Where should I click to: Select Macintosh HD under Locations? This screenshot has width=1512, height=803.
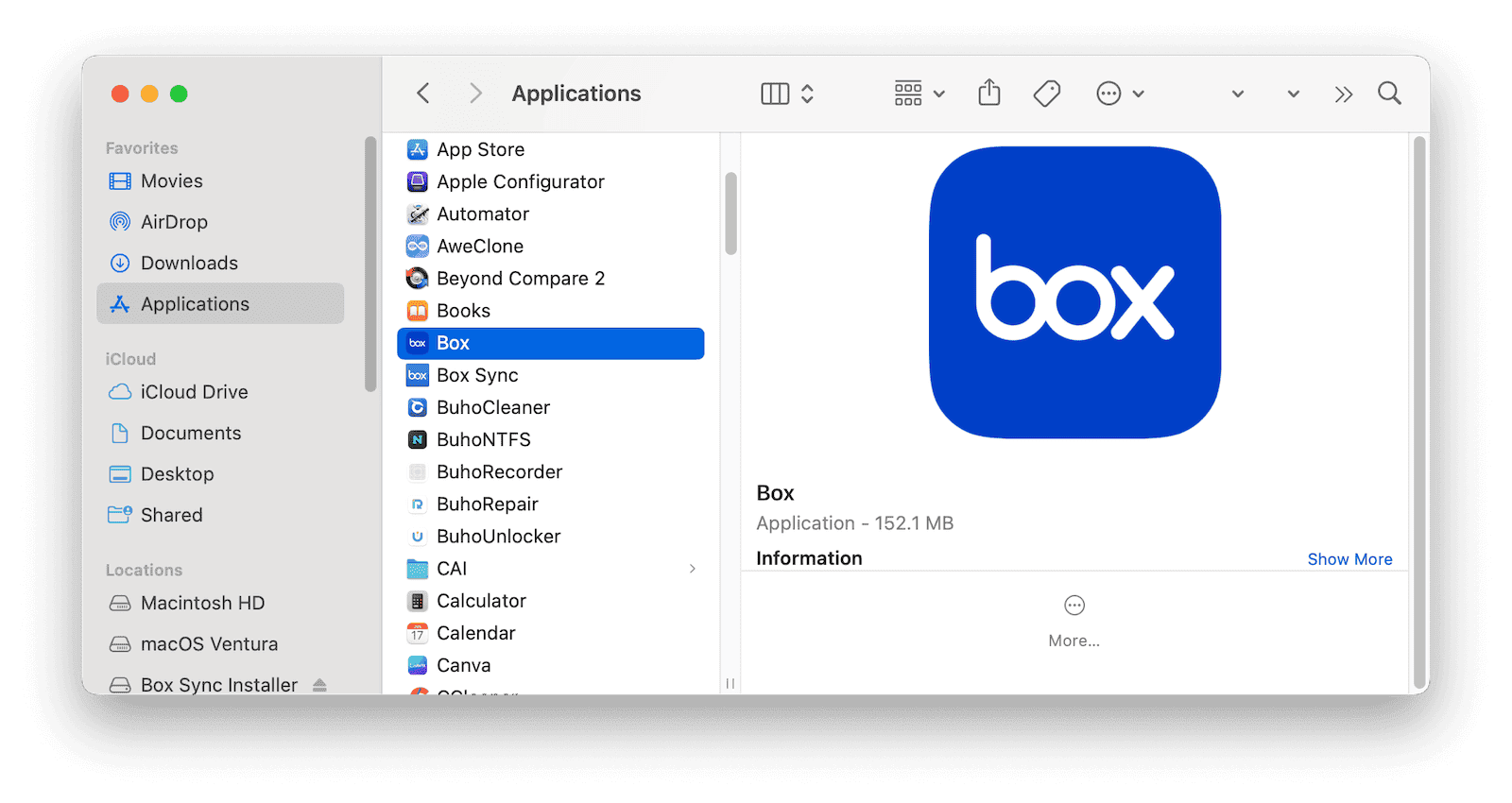coord(220,603)
